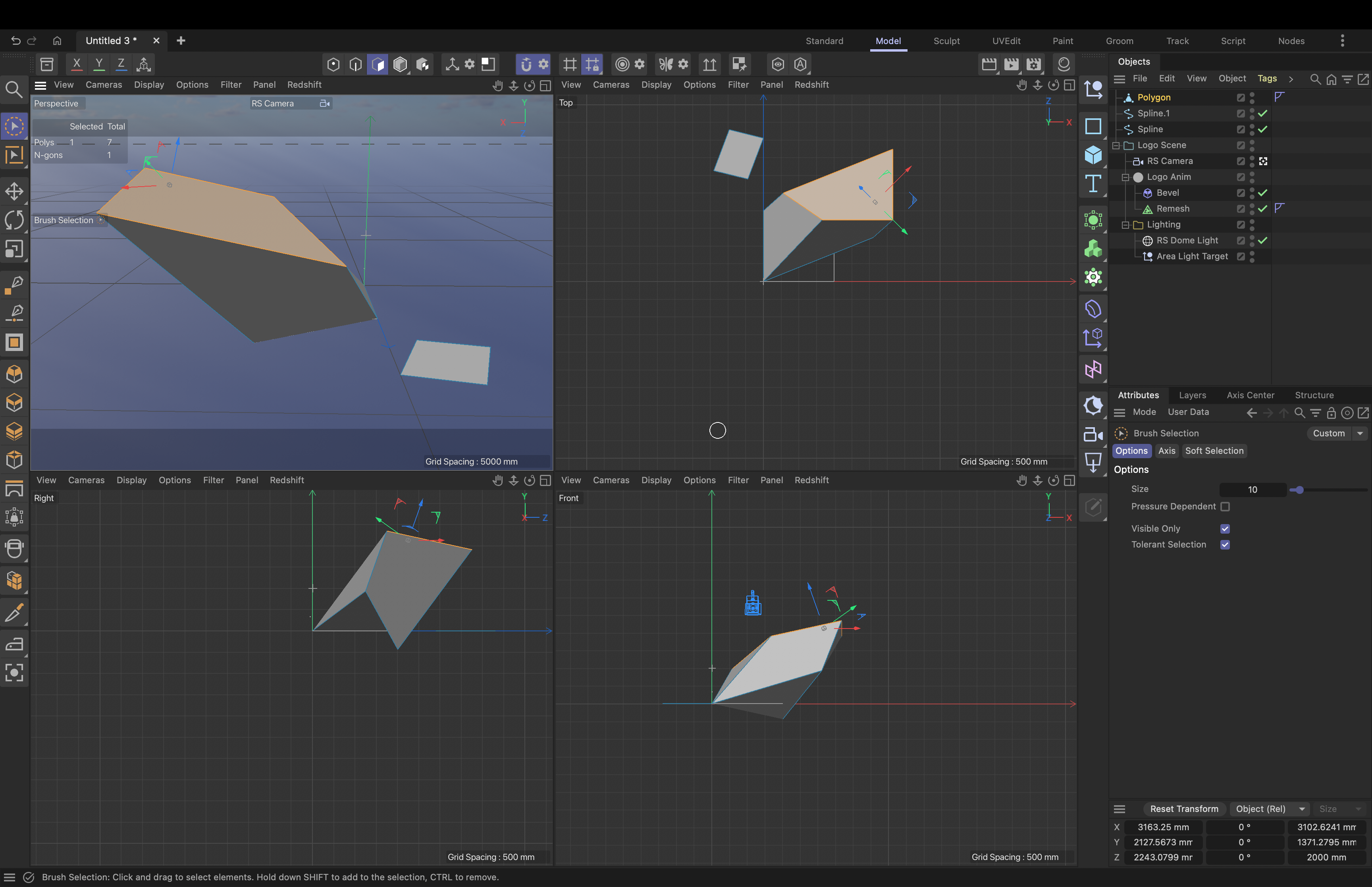Image resolution: width=1372 pixels, height=887 pixels.
Task: Uncheck Tolerant Selection option
Action: click(x=1225, y=544)
